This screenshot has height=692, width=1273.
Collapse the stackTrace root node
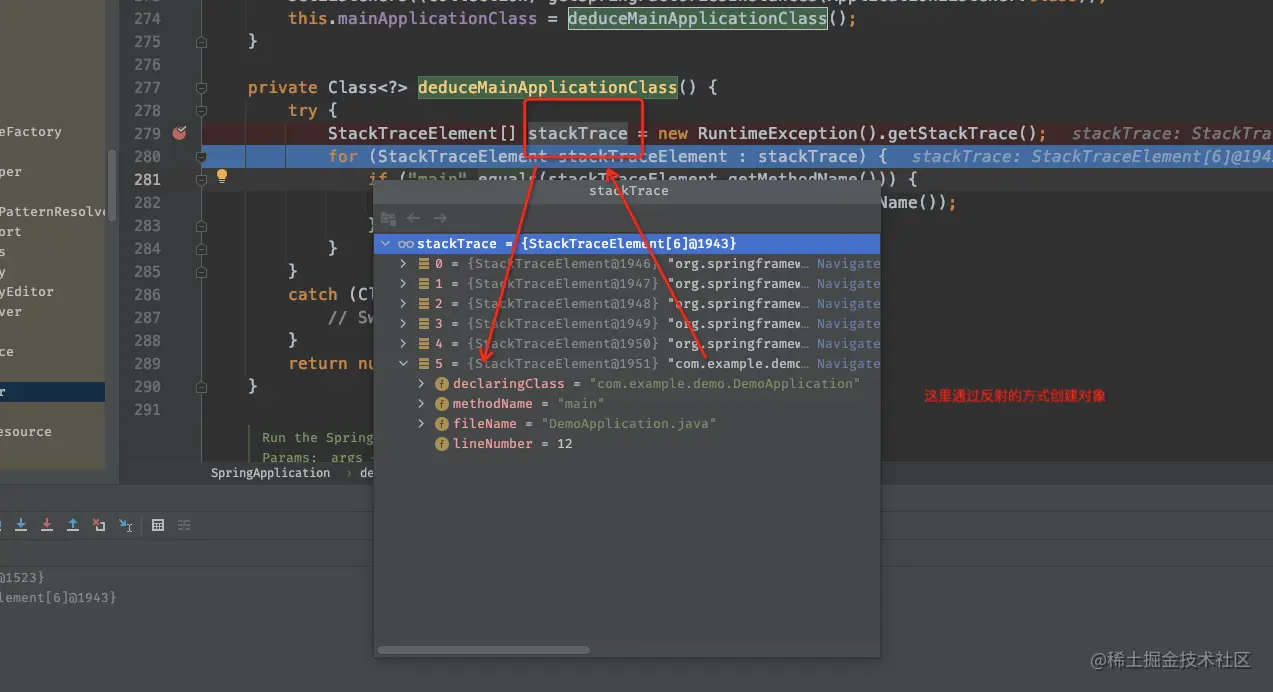pos(386,244)
